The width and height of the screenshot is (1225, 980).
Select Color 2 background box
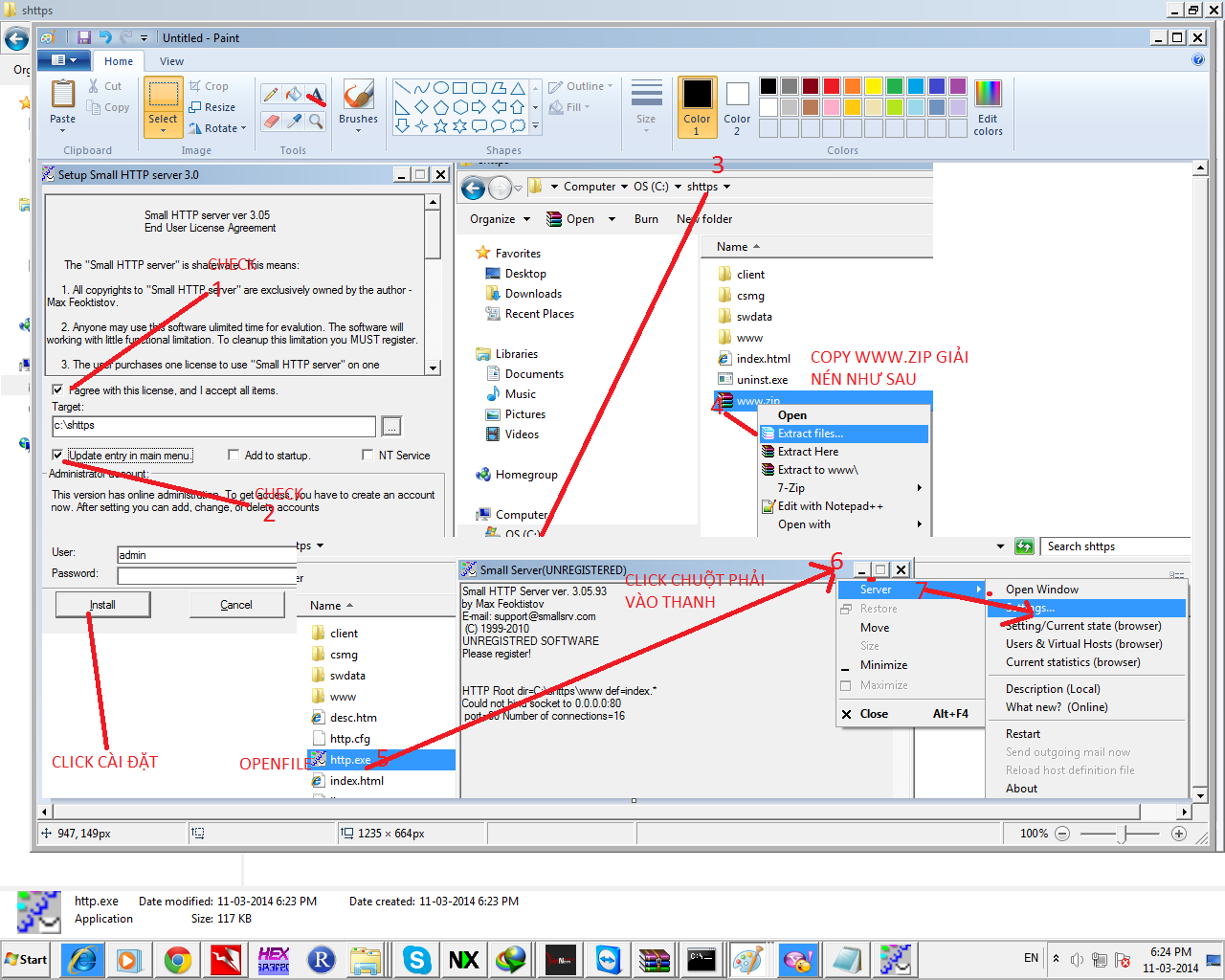pos(737,107)
